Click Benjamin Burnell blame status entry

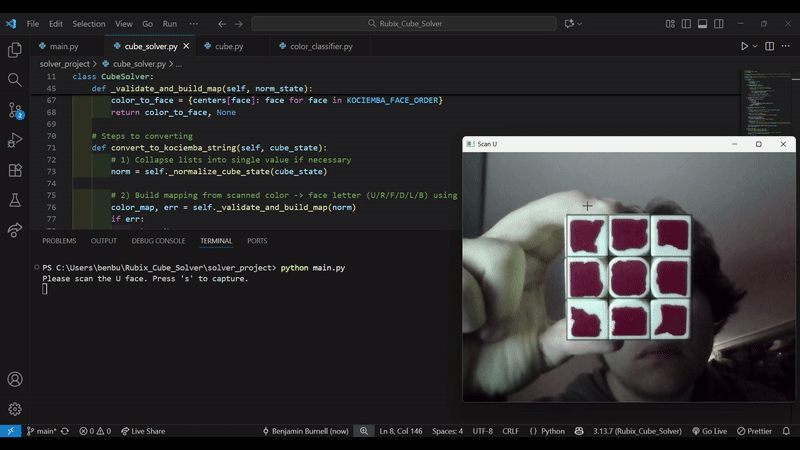click(x=305, y=431)
